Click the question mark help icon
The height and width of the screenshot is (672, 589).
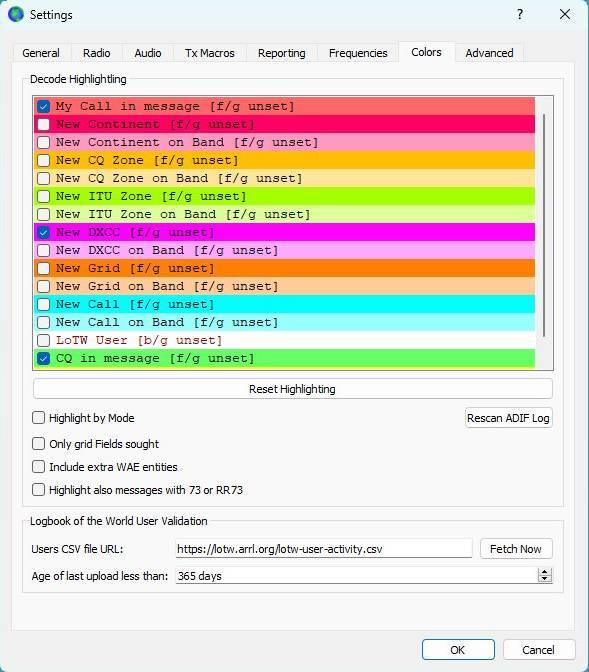tap(520, 15)
